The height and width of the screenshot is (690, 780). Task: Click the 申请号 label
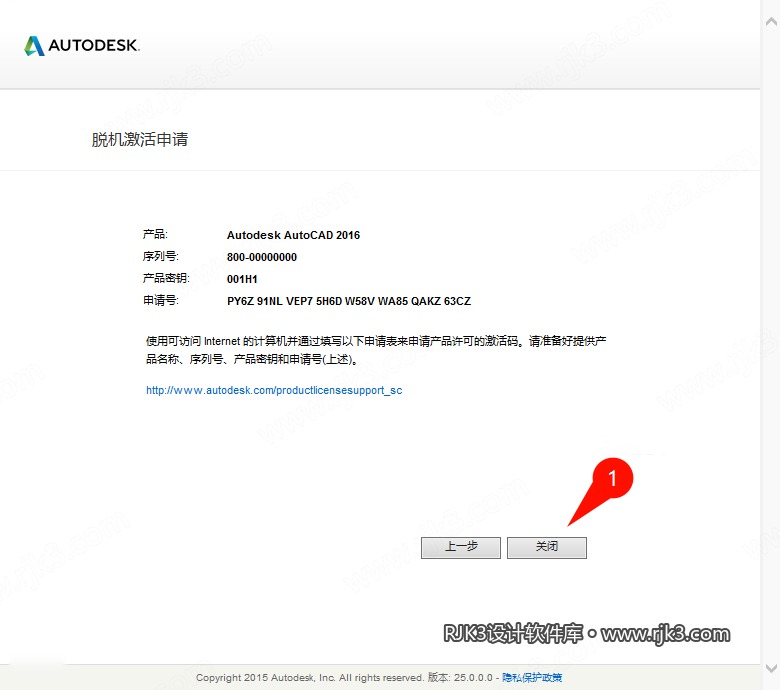point(161,300)
